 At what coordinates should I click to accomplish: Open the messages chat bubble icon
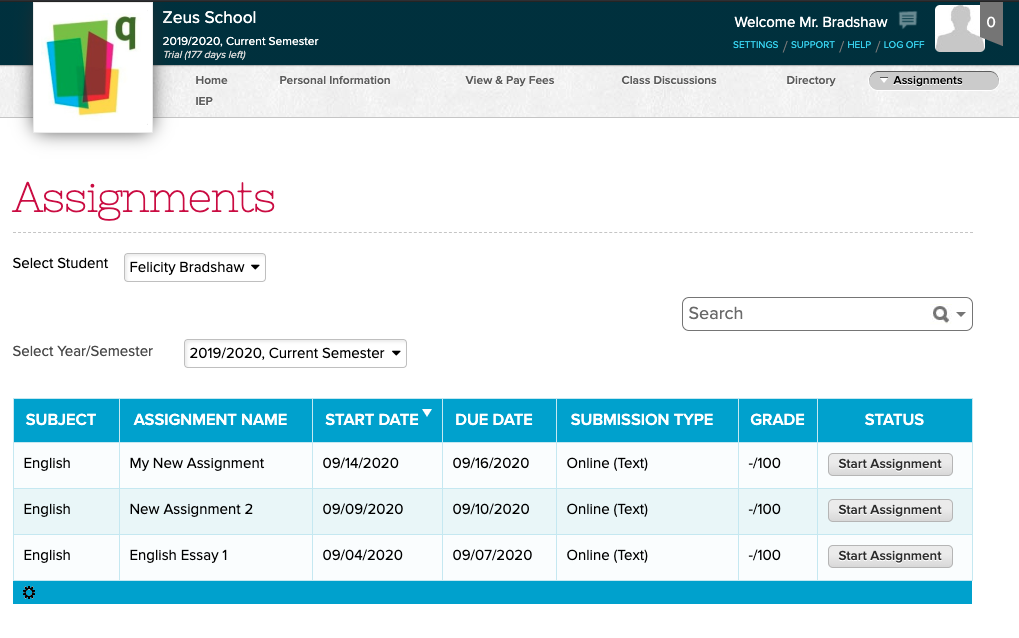(908, 20)
